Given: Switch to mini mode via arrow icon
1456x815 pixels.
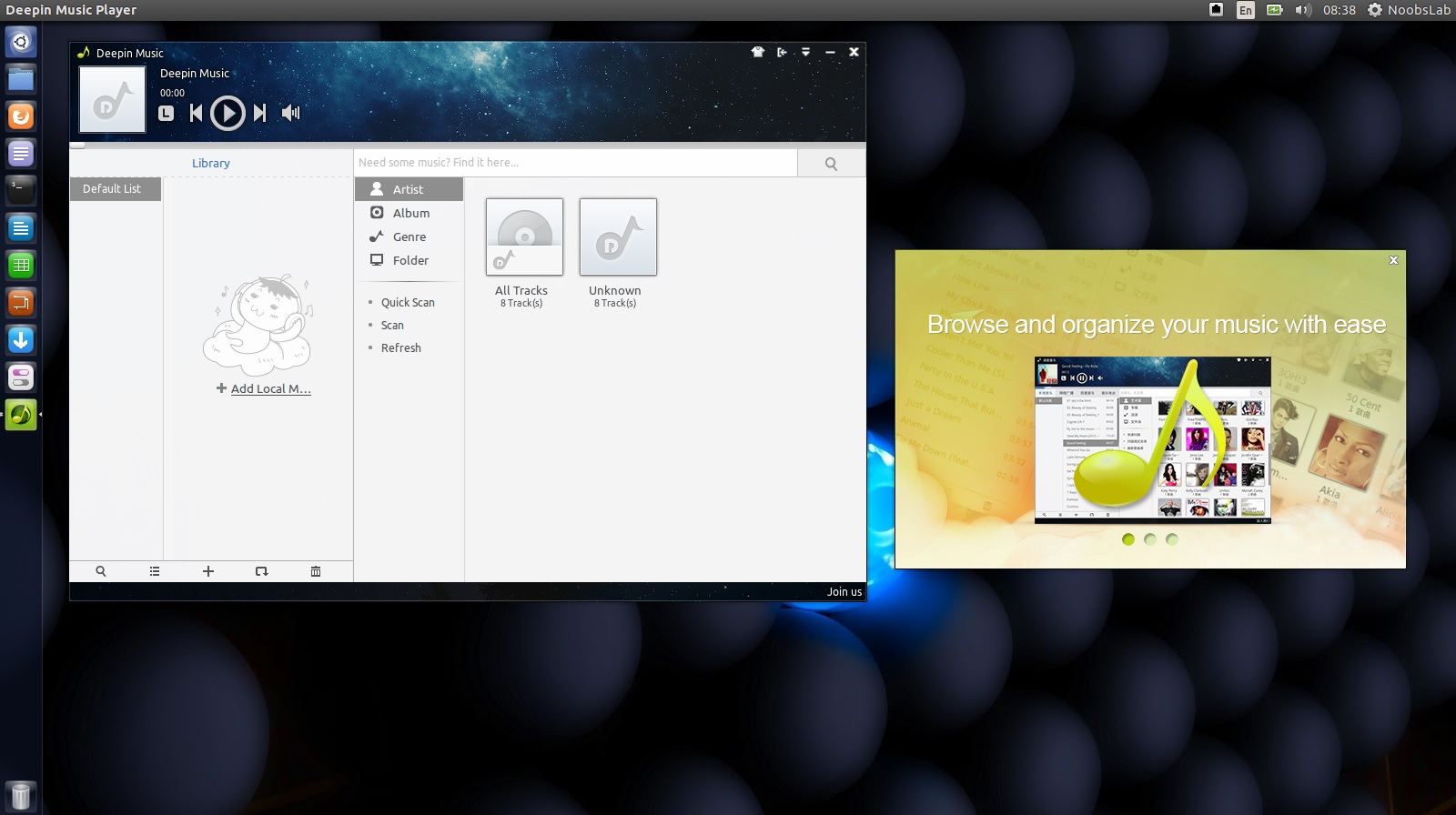Looking at the screenshot, I should tap(782, 52).
